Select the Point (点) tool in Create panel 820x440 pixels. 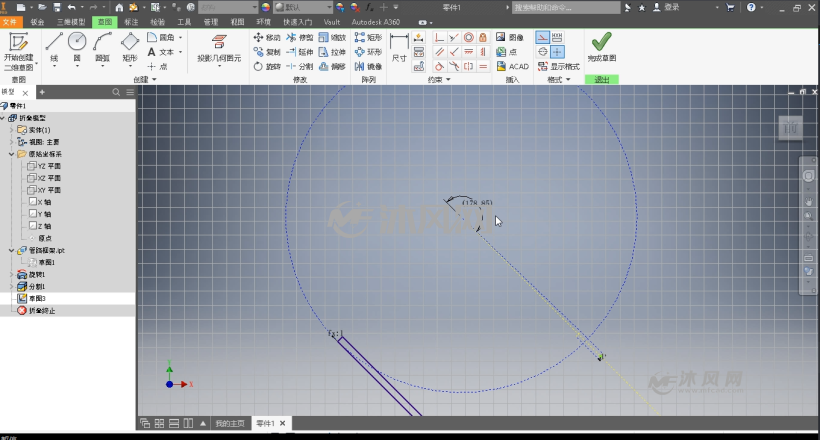157,66
